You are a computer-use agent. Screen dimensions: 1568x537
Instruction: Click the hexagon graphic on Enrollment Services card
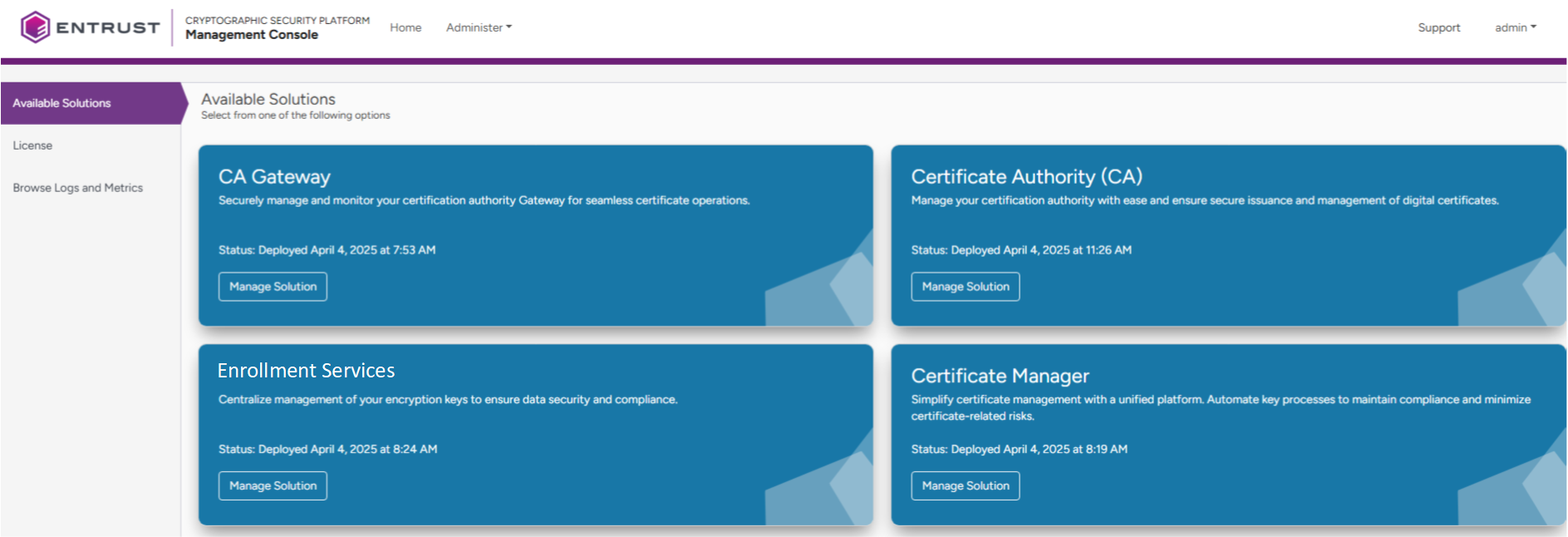(848, 488)
